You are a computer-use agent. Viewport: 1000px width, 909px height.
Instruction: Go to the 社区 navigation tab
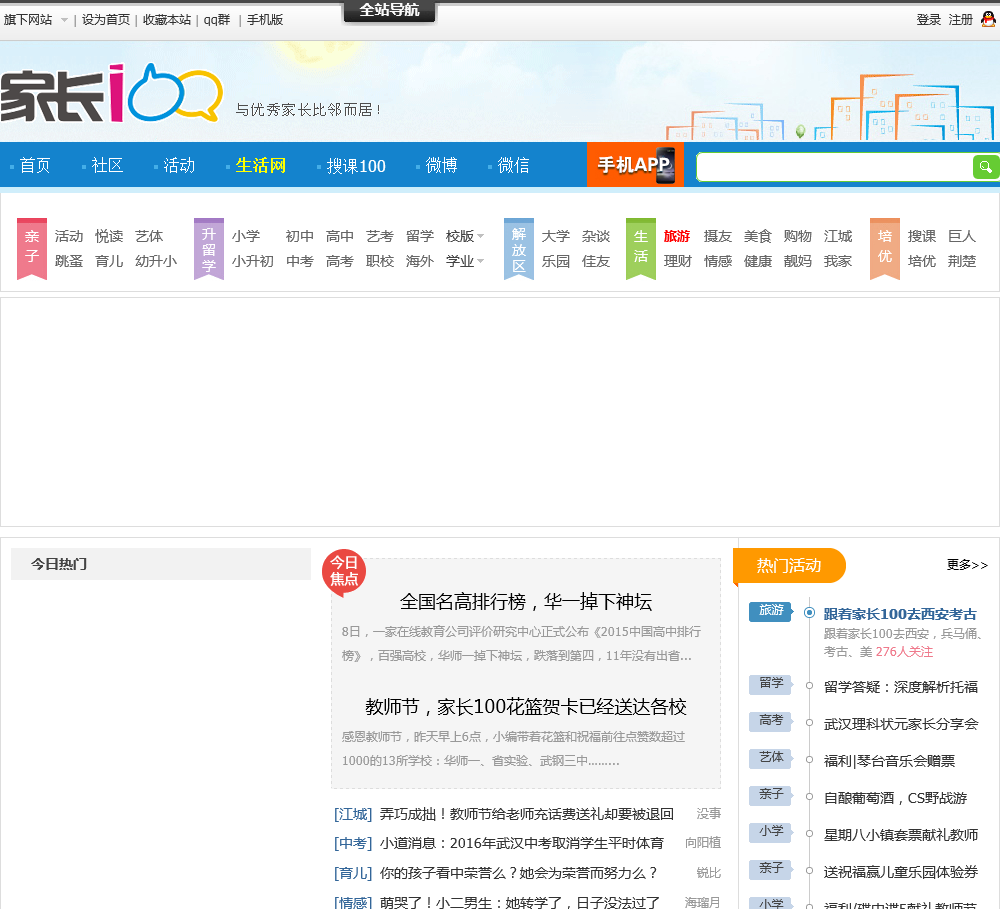107,165
